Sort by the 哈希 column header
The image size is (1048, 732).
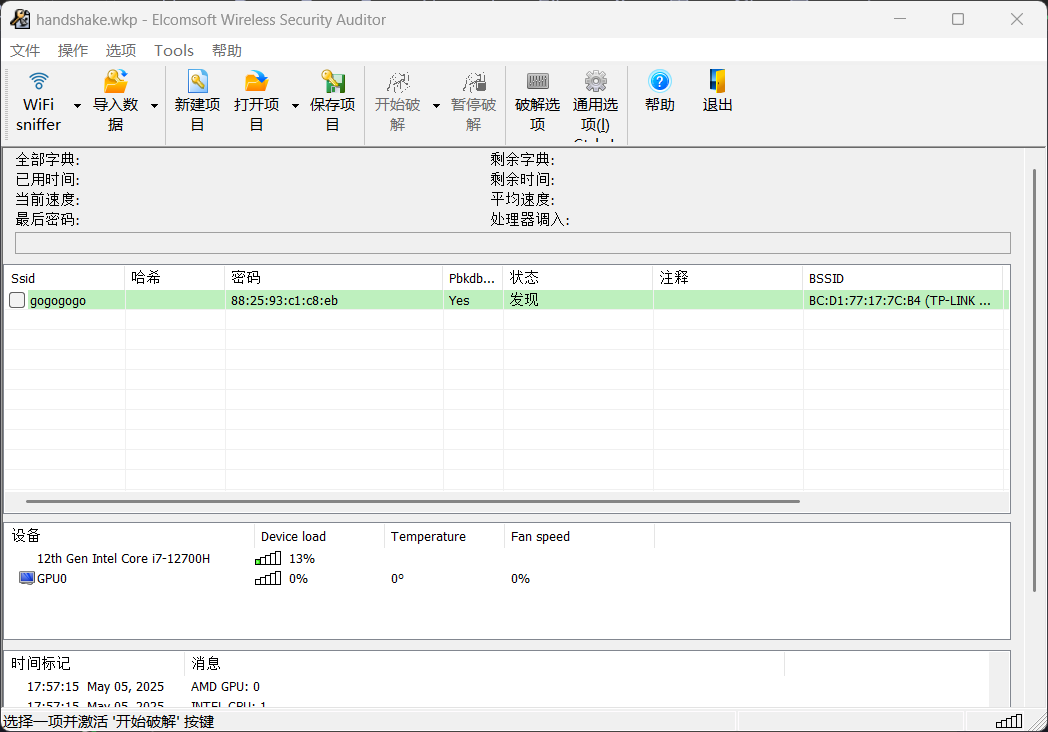coord(174,278)
